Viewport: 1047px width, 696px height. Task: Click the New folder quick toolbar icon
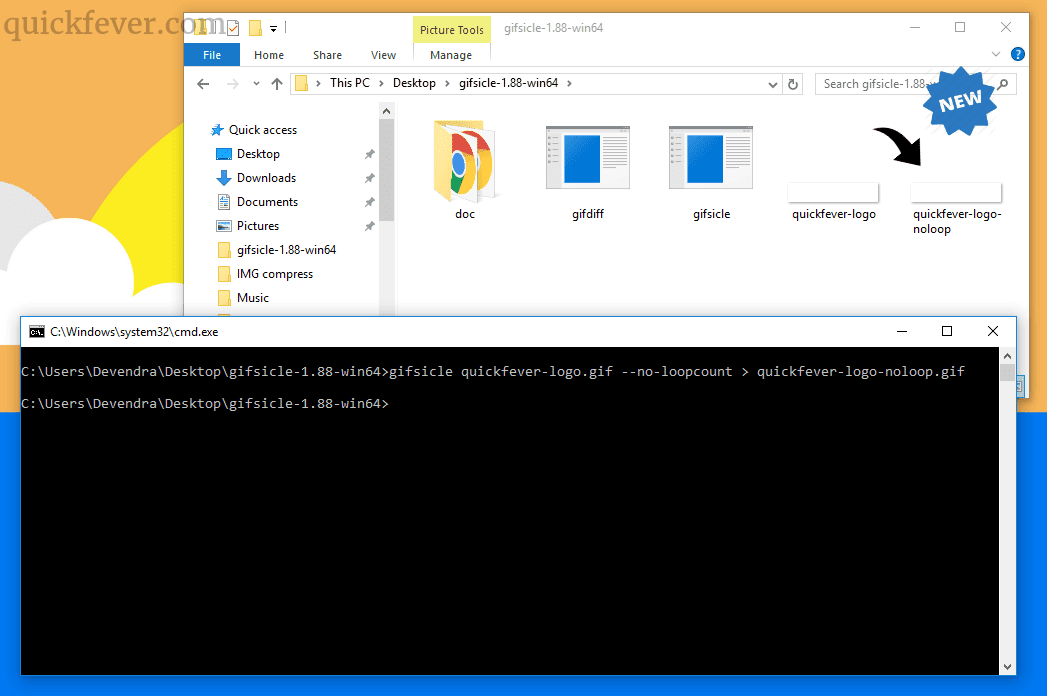point(255,28)
